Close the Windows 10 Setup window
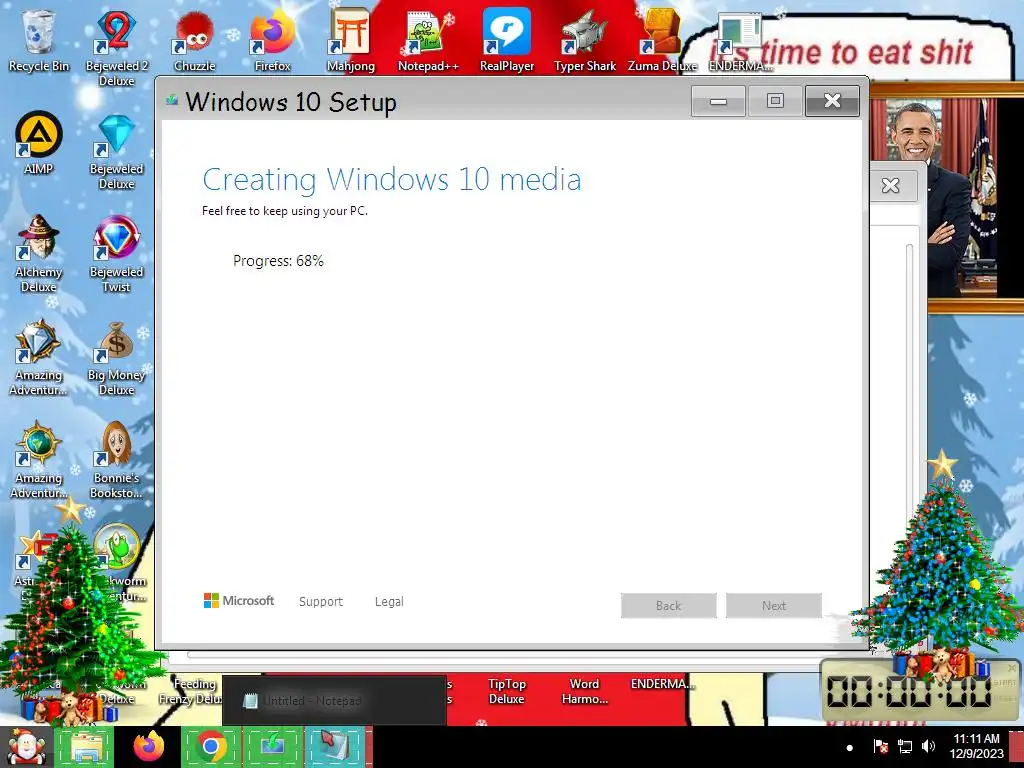Image resolution: width=1024 pixels, height=768 pixels. 832,101
